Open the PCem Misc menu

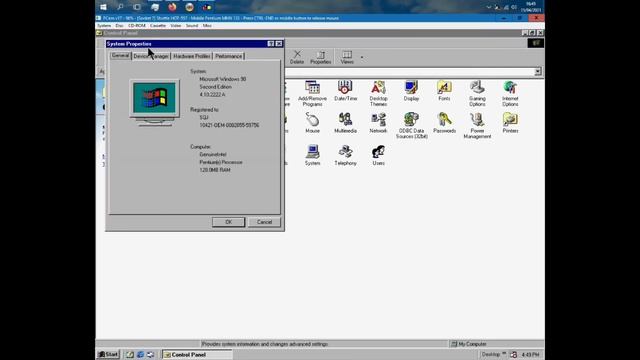(207, 25)
